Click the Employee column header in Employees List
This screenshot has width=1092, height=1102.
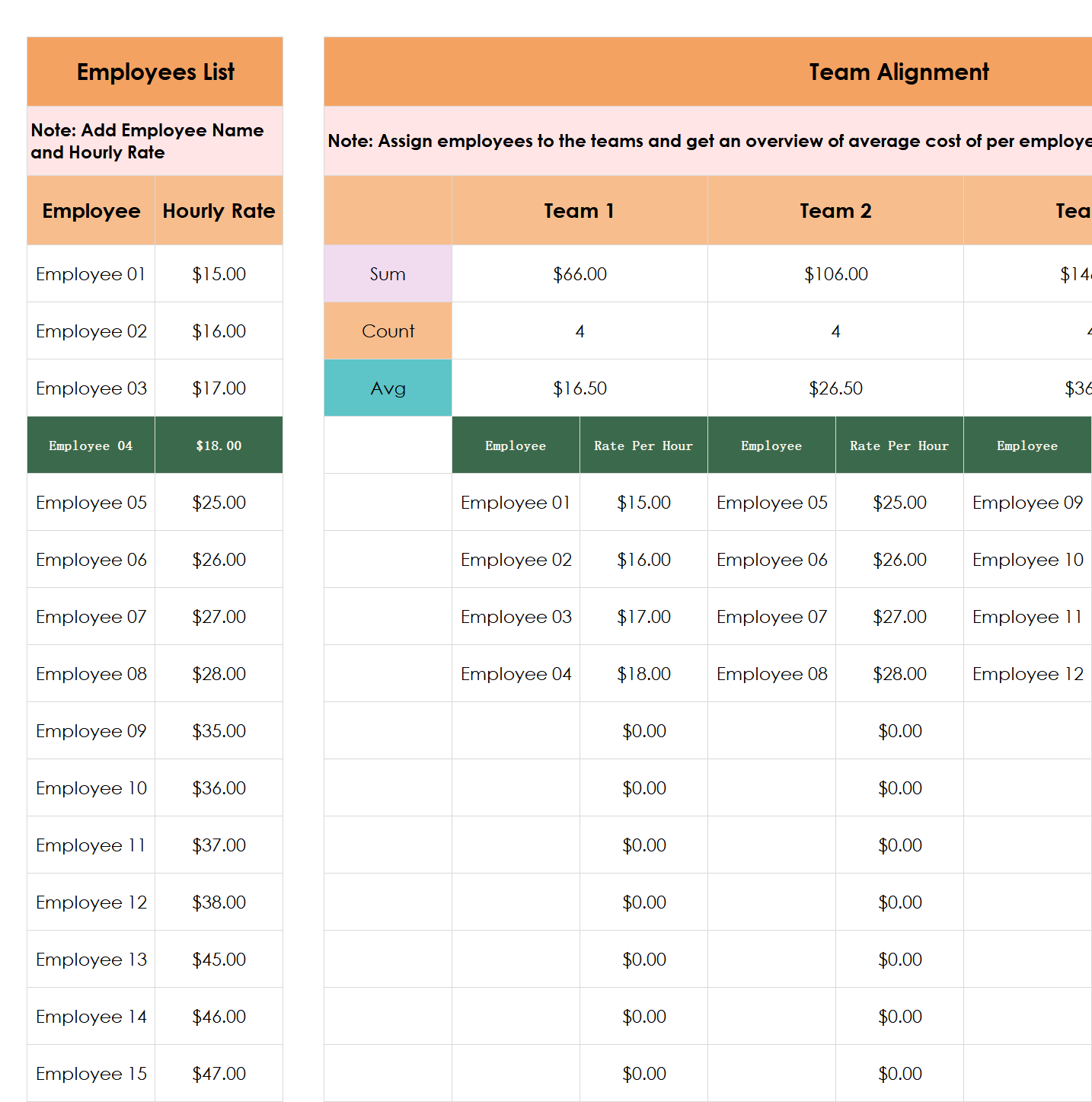coord(91,211)
